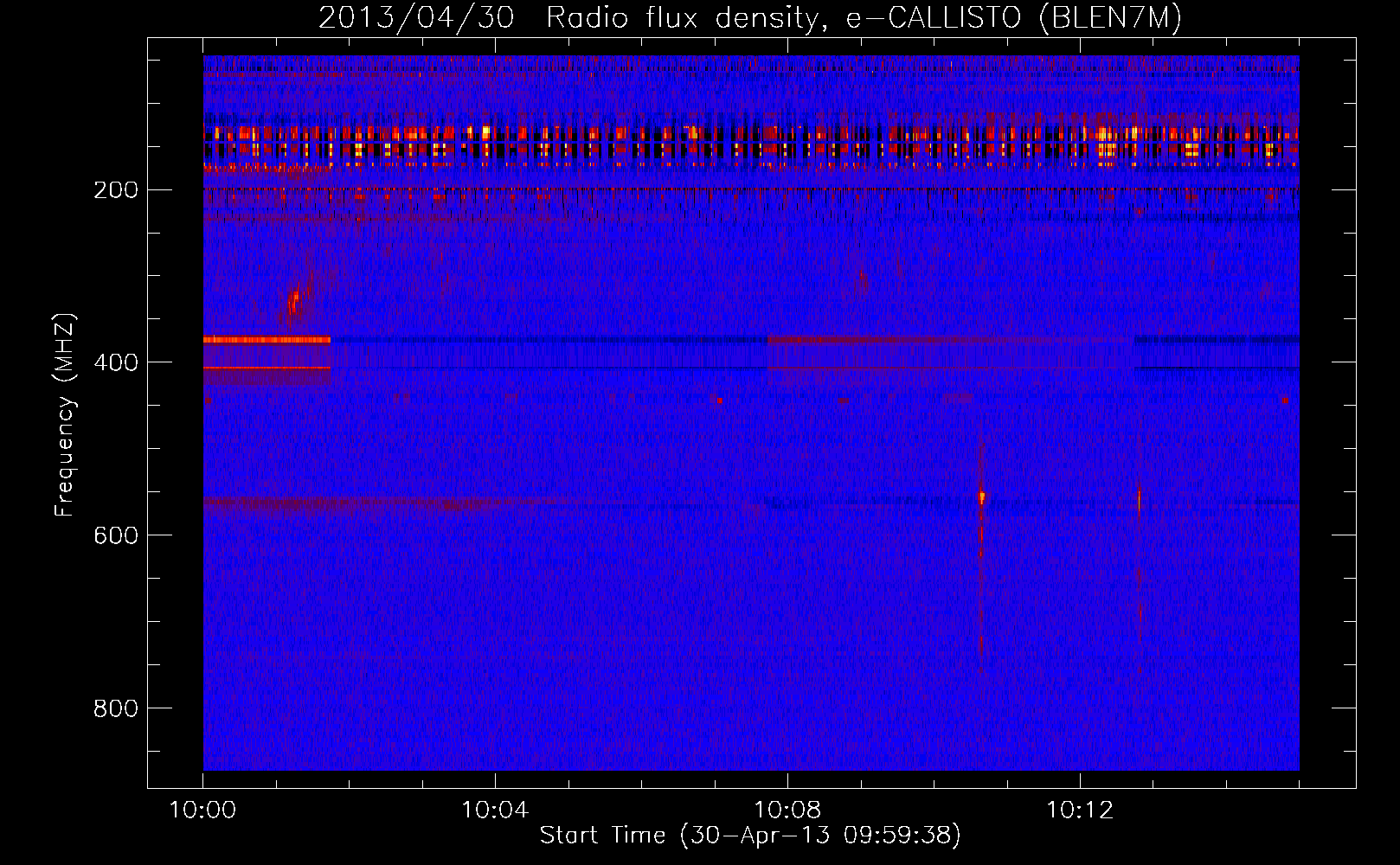Click the 10:12 time tick label

(x=1080, y=811)
